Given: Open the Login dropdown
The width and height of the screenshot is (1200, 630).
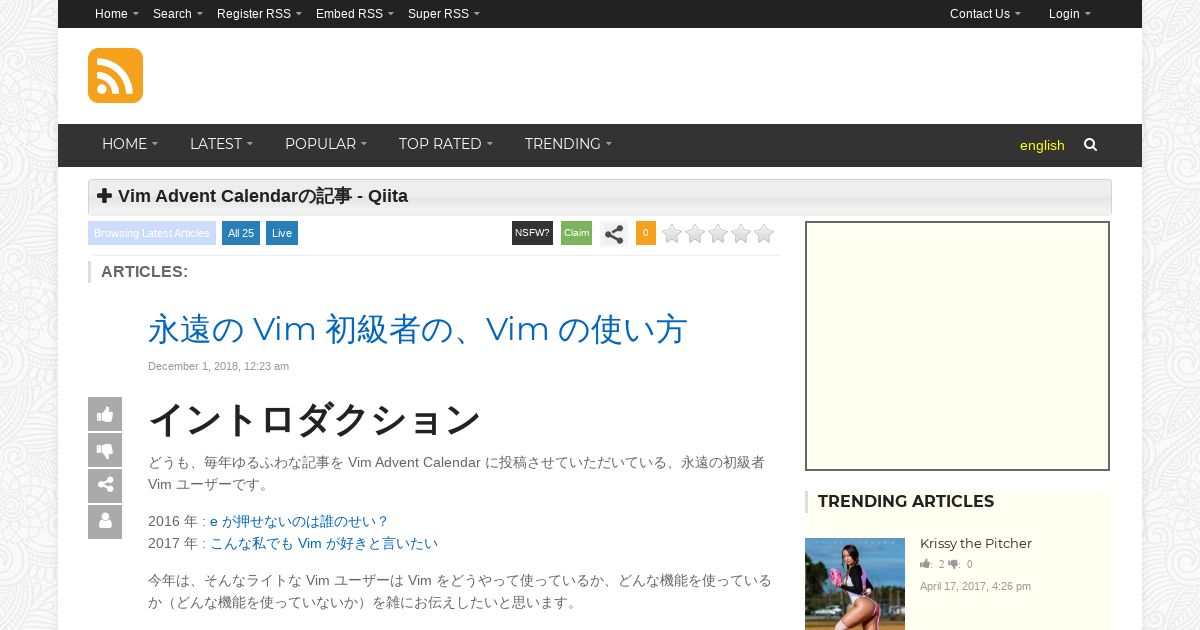Looking at the screenshot, I should tap(1070, 14).
